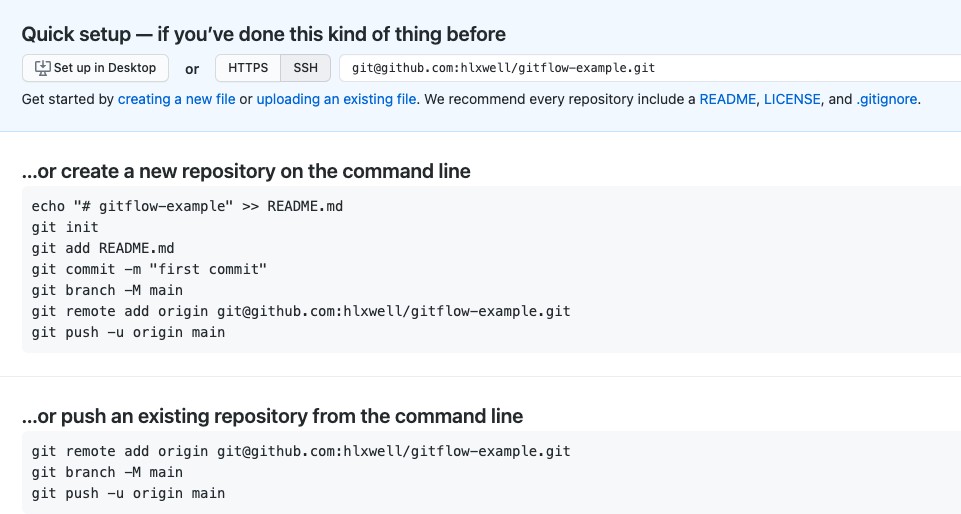Click the LICENSE link
961x514 pixels.
(x=792, y=99)
